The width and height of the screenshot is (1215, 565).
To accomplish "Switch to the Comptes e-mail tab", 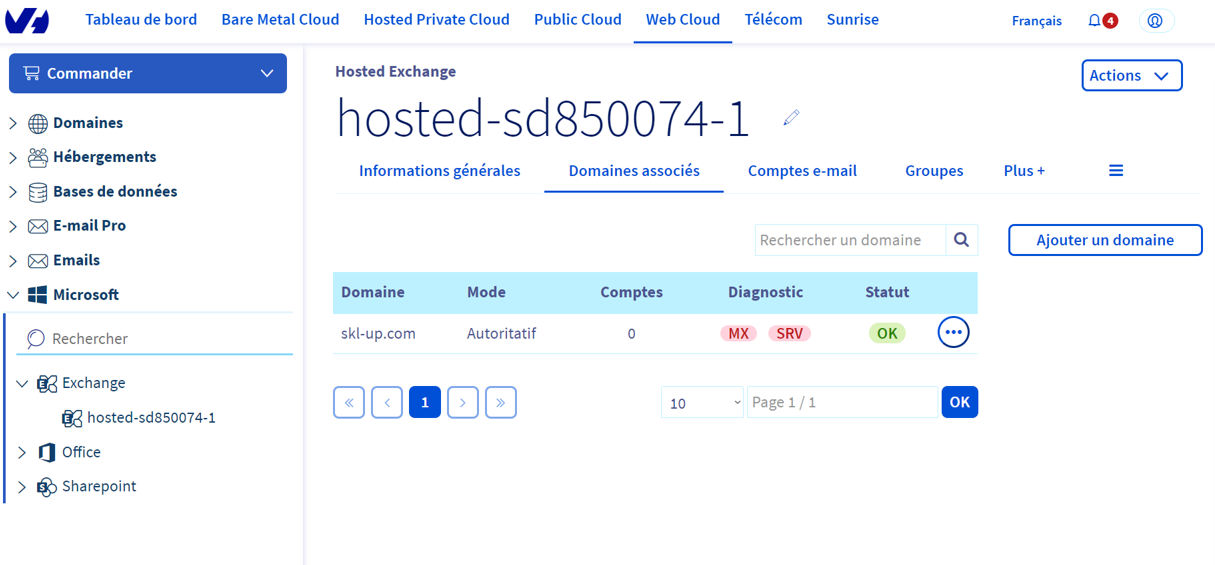I will (x=802, y=171).
